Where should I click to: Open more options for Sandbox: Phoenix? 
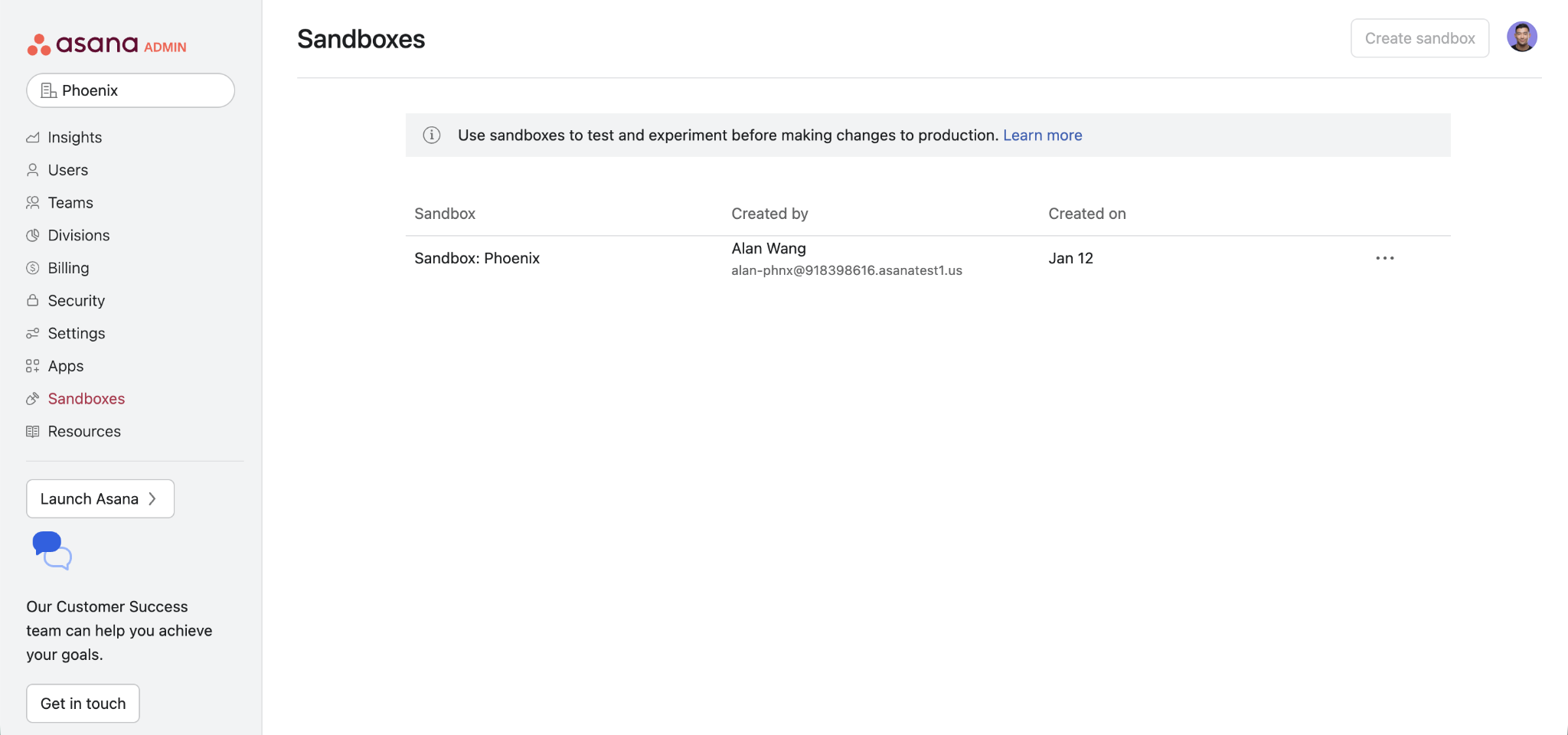tap(1384, 259)
